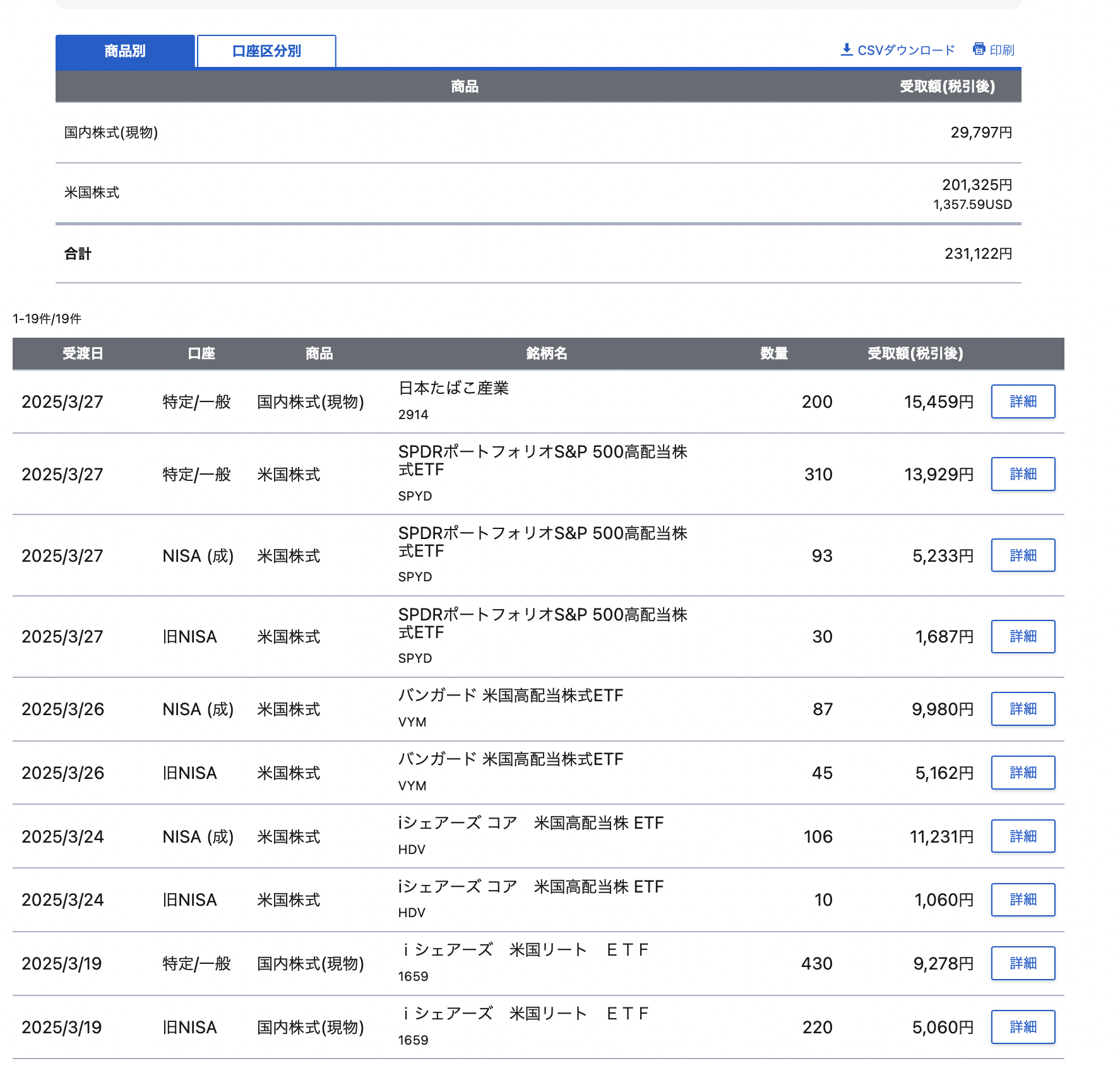
Task: Click quantity 310 in SPYD row
Action: pos(818,474)
